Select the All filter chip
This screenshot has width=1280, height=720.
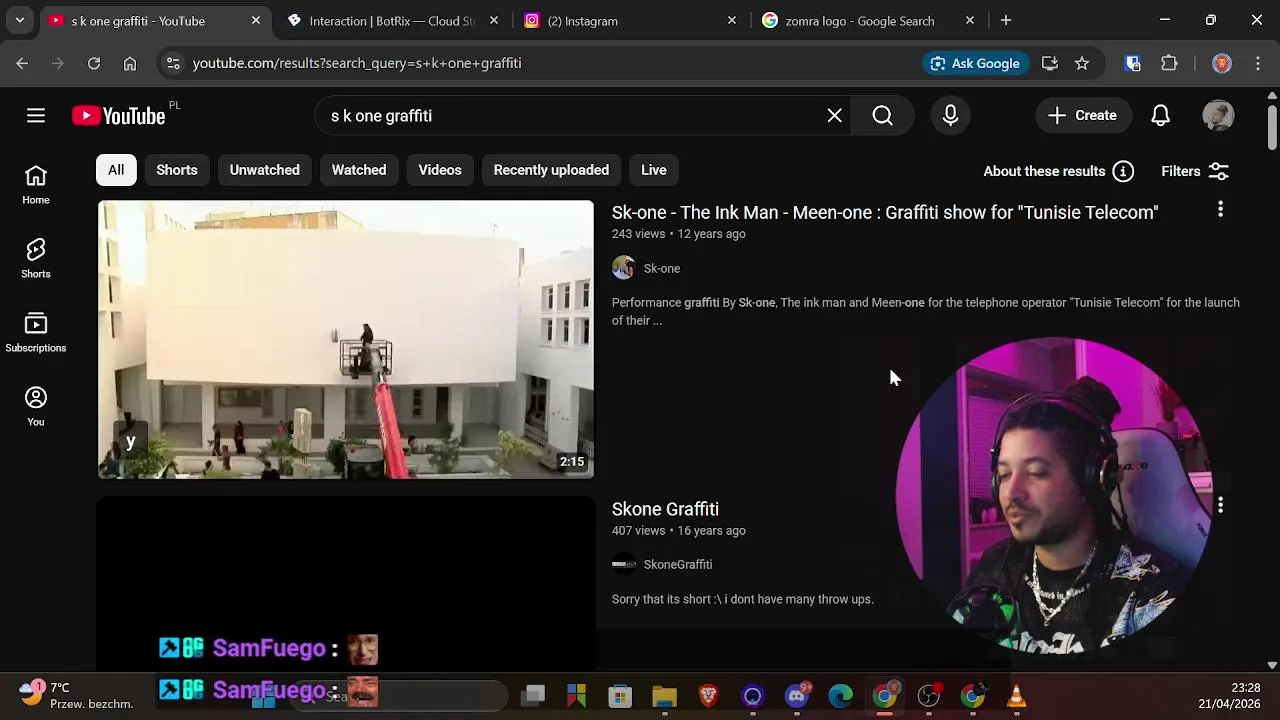[116, 170]
